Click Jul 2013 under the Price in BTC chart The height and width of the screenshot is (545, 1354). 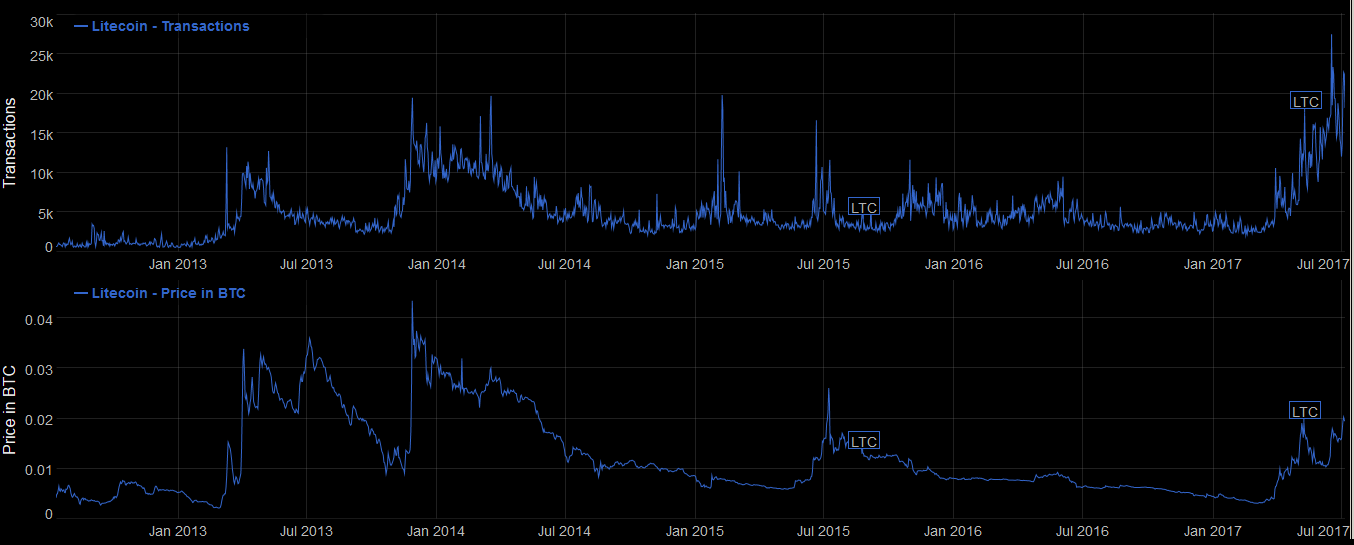305,530
